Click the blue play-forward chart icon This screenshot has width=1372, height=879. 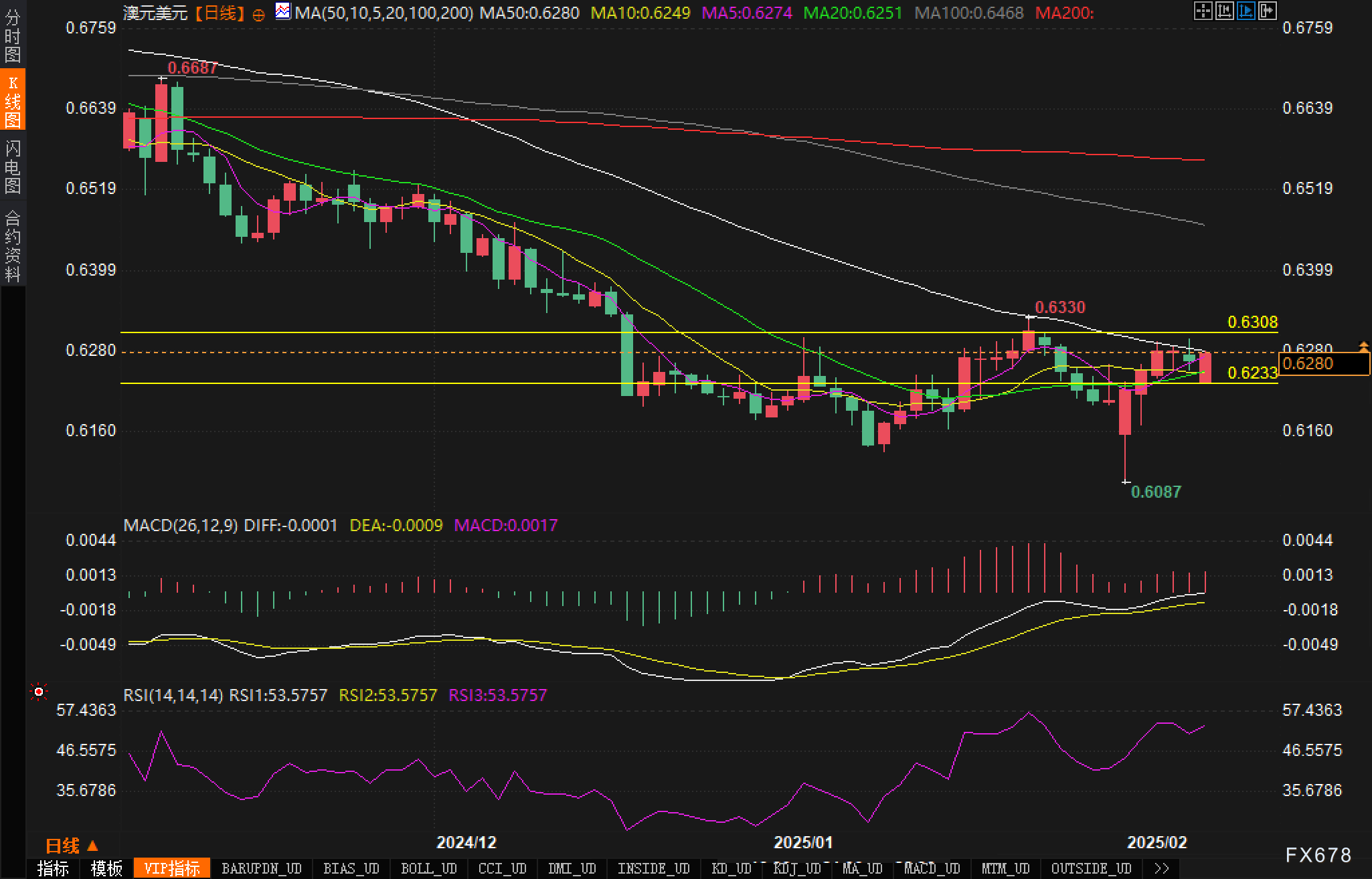[1246, 11]
